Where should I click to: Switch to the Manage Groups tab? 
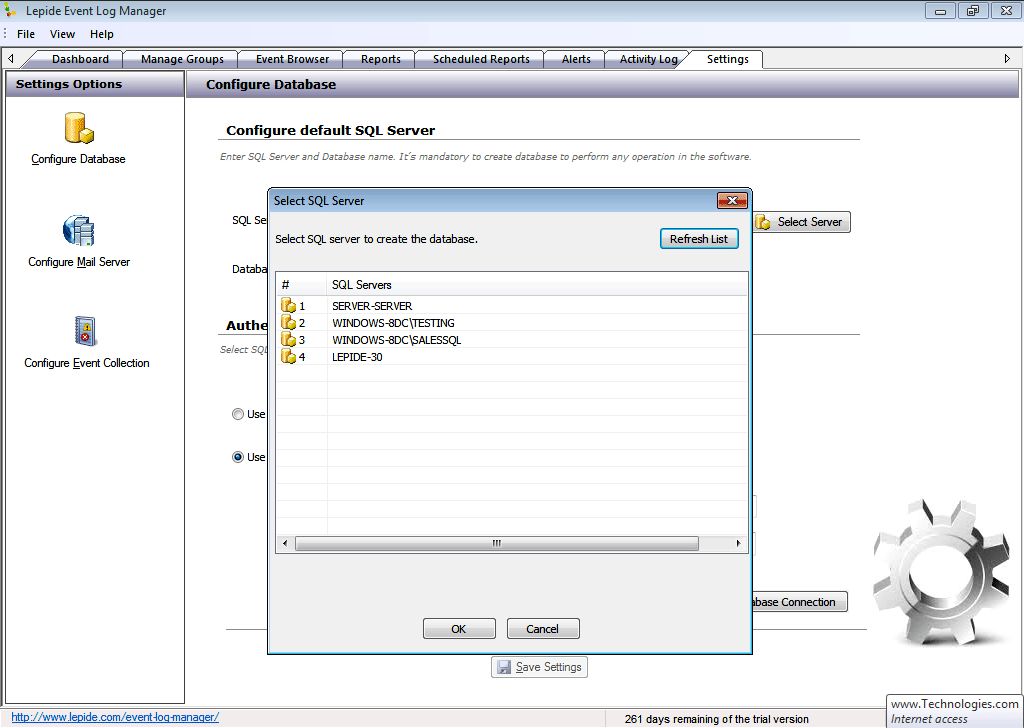(x=182, y=59)
